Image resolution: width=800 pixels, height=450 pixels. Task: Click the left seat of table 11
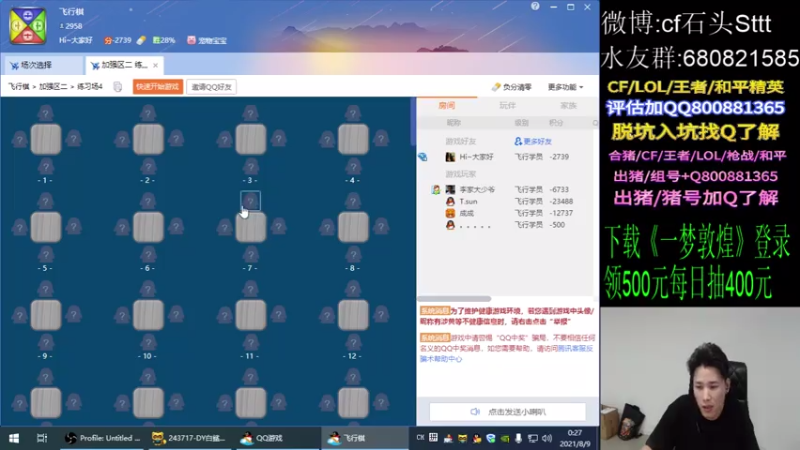(224, 315)
